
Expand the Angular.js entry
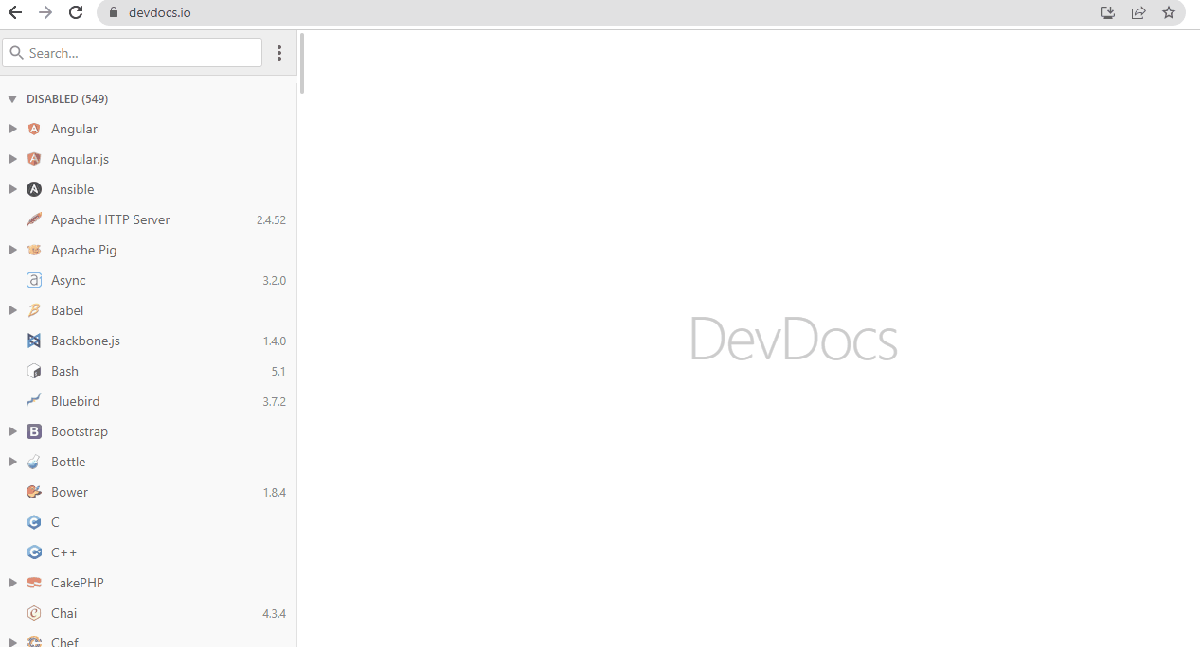12,158
